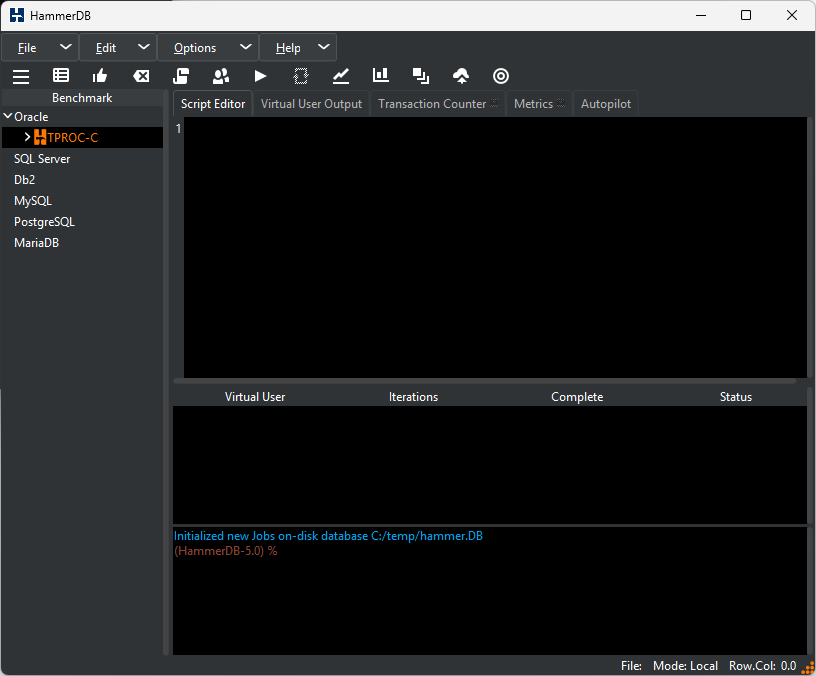
Task: Expand the Help menu dropdown arrow
Action: point(324,47)
